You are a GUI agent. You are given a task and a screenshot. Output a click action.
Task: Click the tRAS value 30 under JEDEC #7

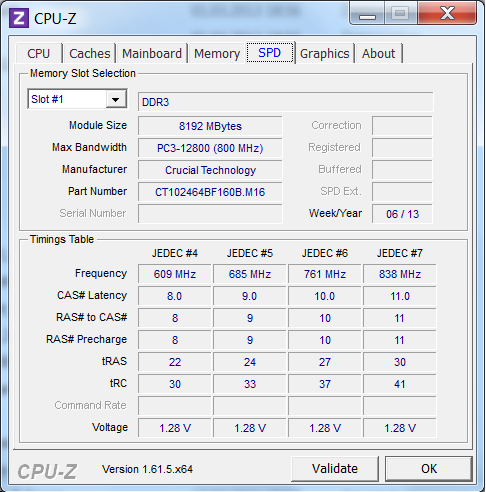click(x=400, y=362)
